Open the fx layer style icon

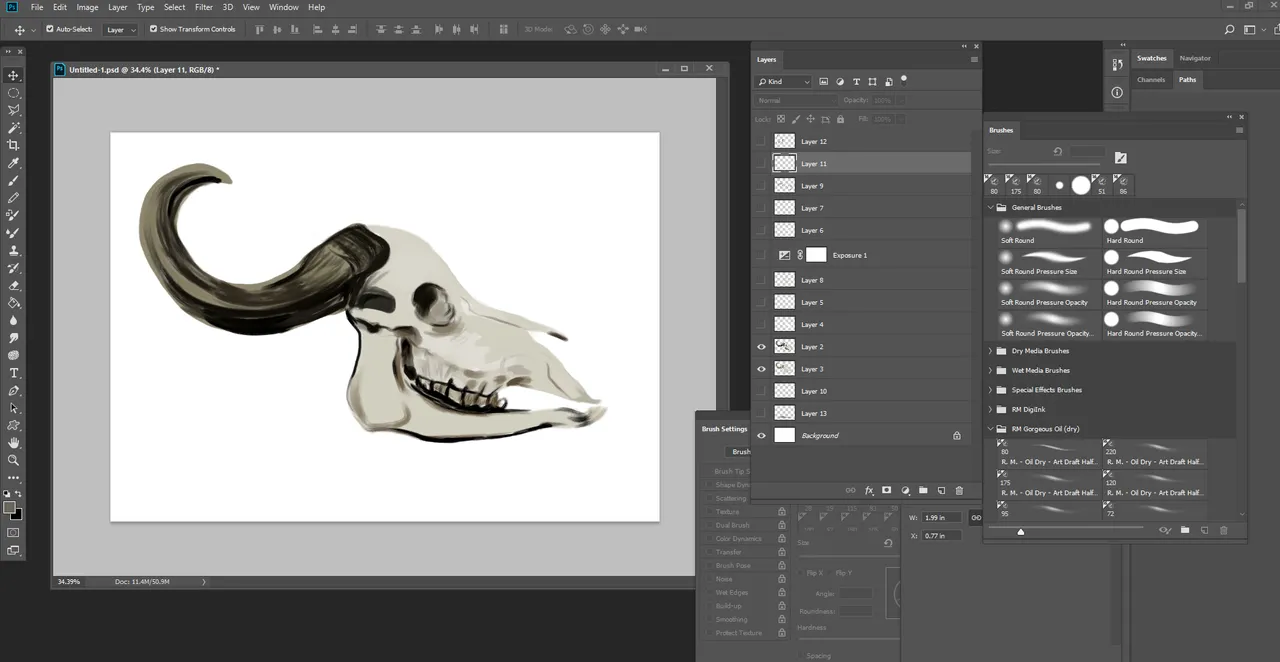[x=869, y=490]
